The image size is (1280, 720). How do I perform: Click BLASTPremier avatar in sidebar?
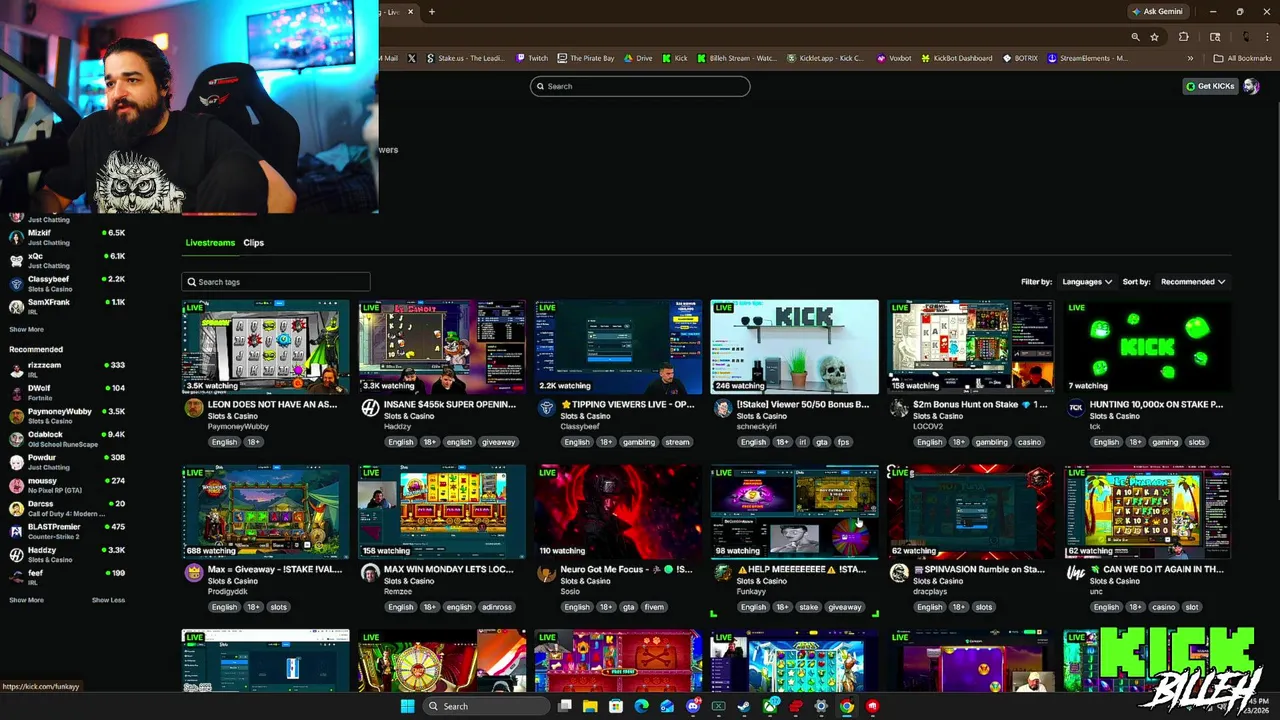pyautogui.click(x=16, y=531)
